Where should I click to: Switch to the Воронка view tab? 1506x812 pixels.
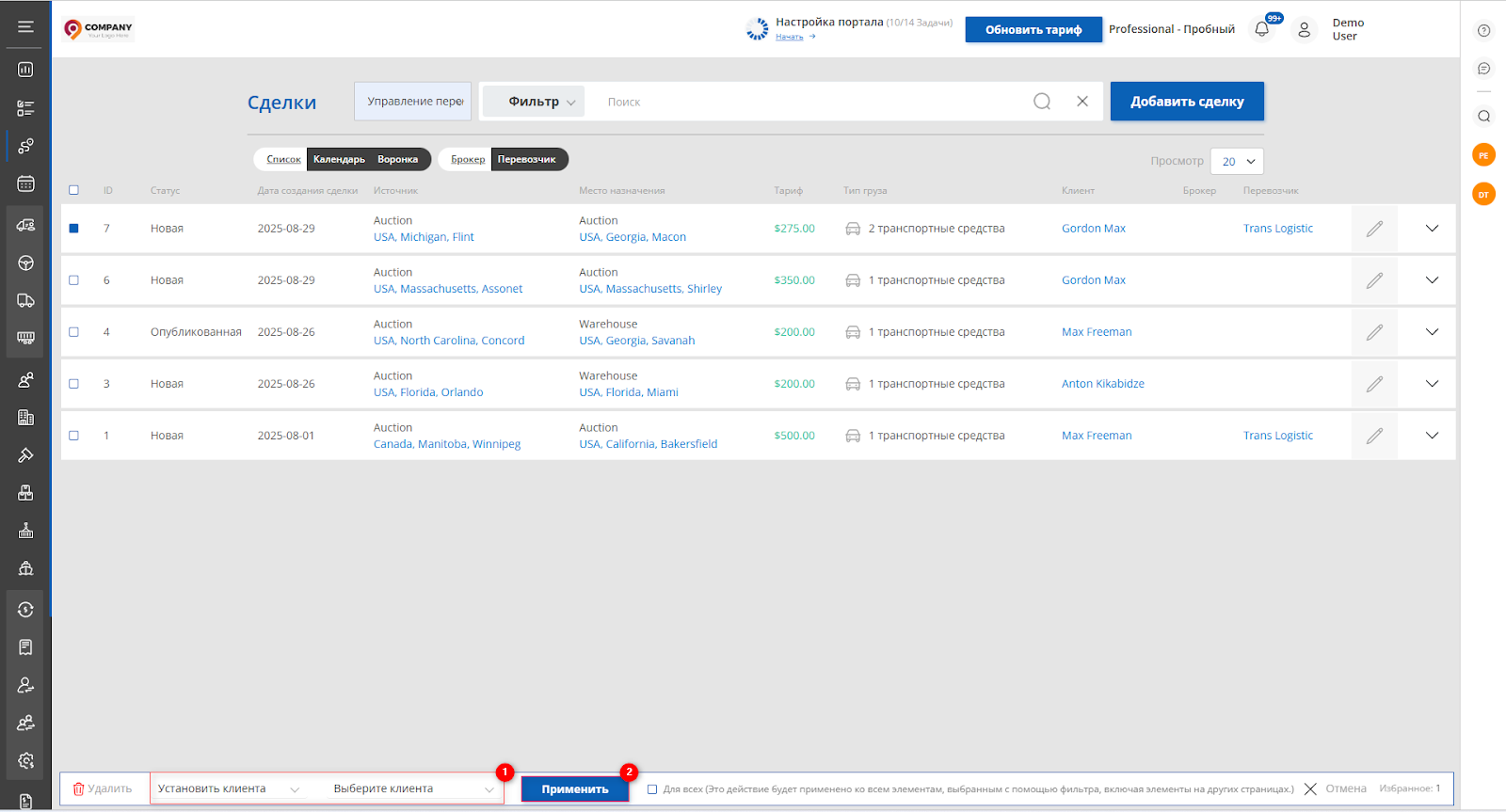pos(397,160)
